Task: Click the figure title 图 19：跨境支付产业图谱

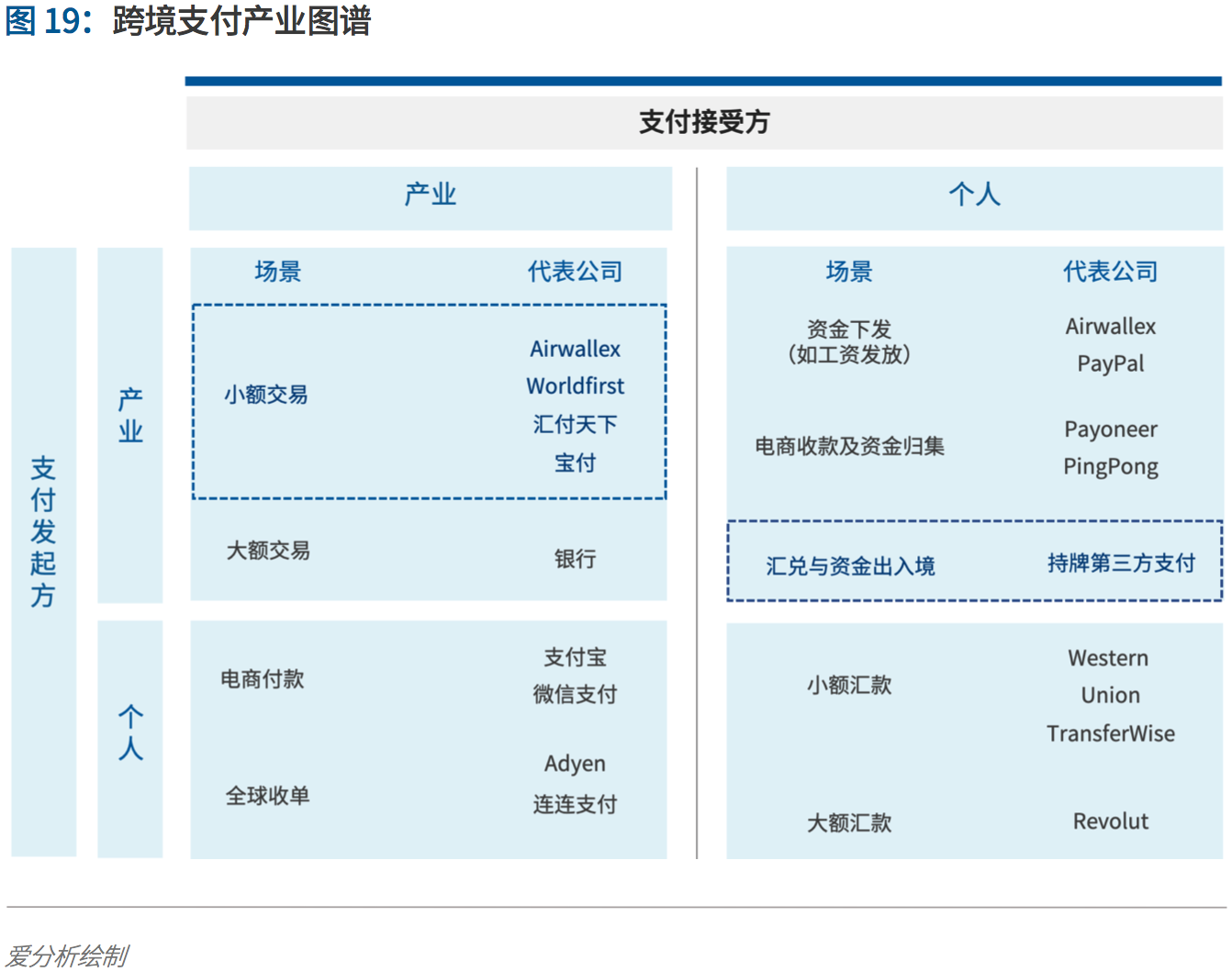Action: (187, 20)
